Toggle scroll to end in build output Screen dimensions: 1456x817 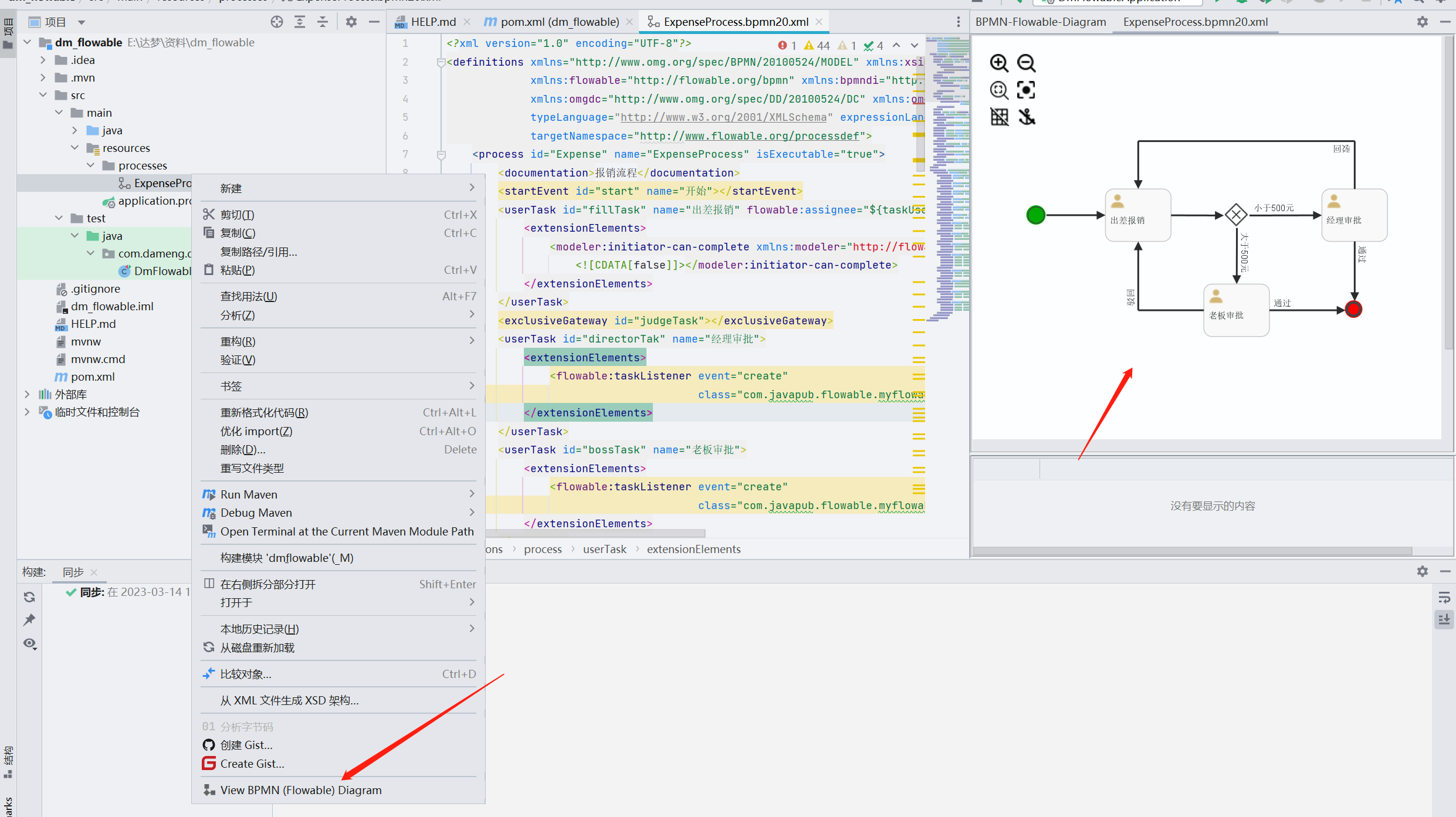pos(1444,619)
